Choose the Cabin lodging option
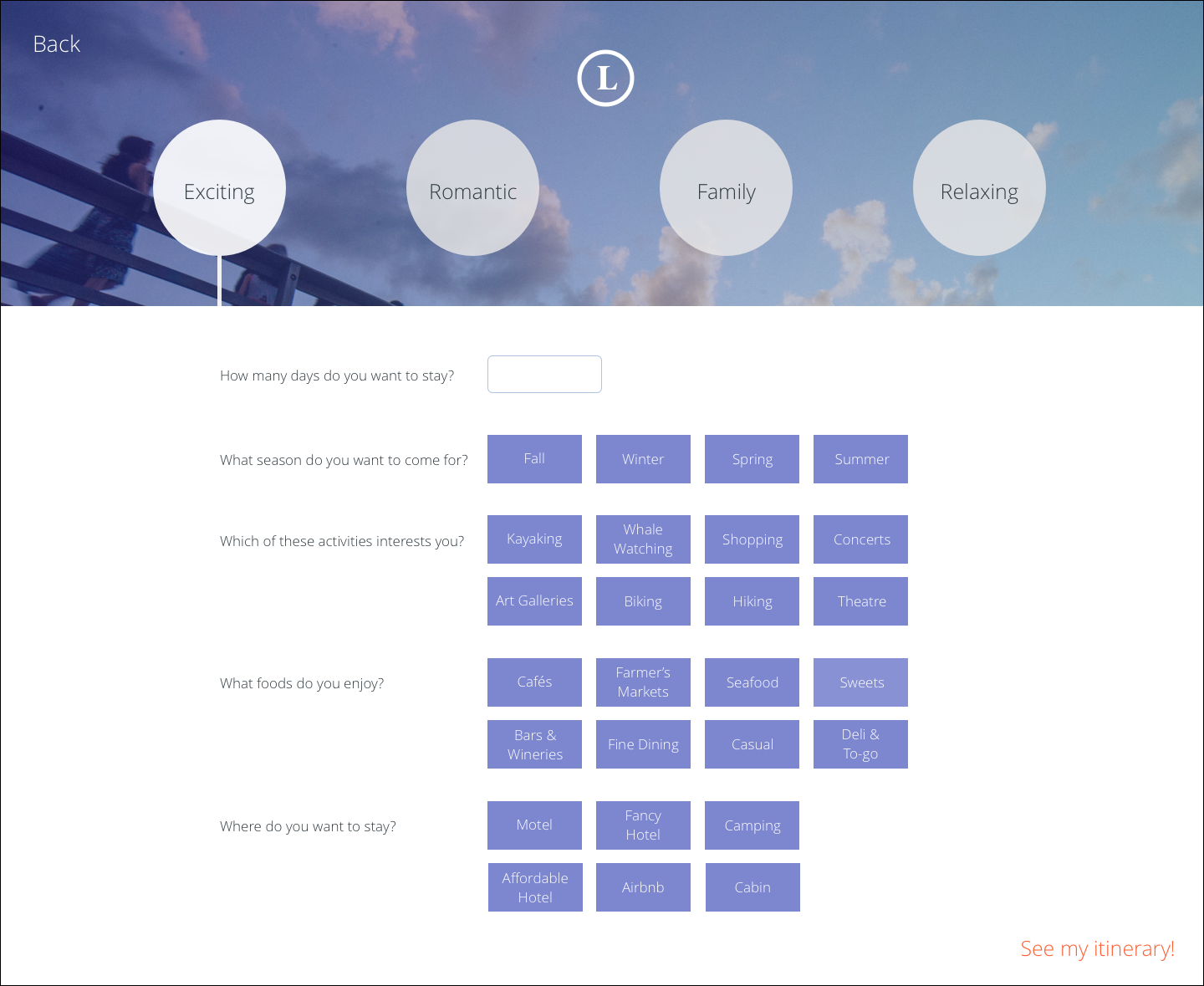The width and height of the screenshot is (1204, 986). coord(752,887)
